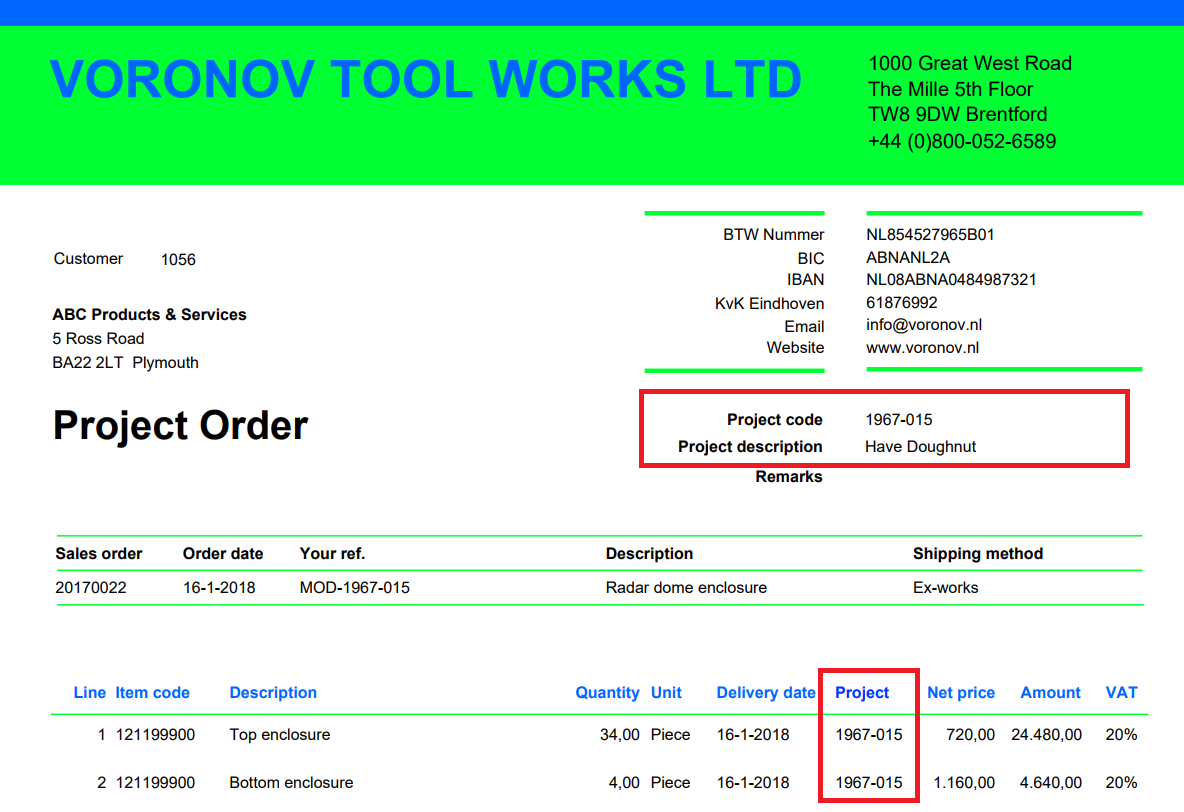Click sales order number 20170022
The image size is (1184, 812).
91,588
